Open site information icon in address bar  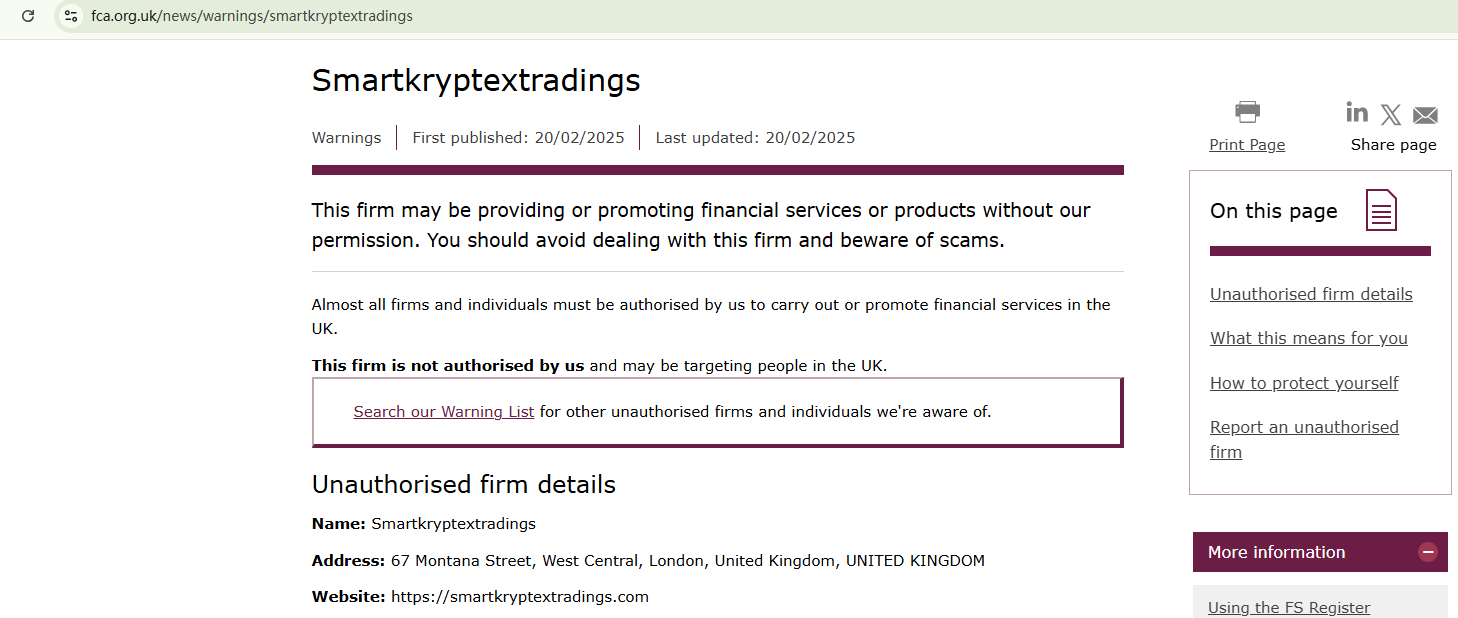[x=70, y=16]
